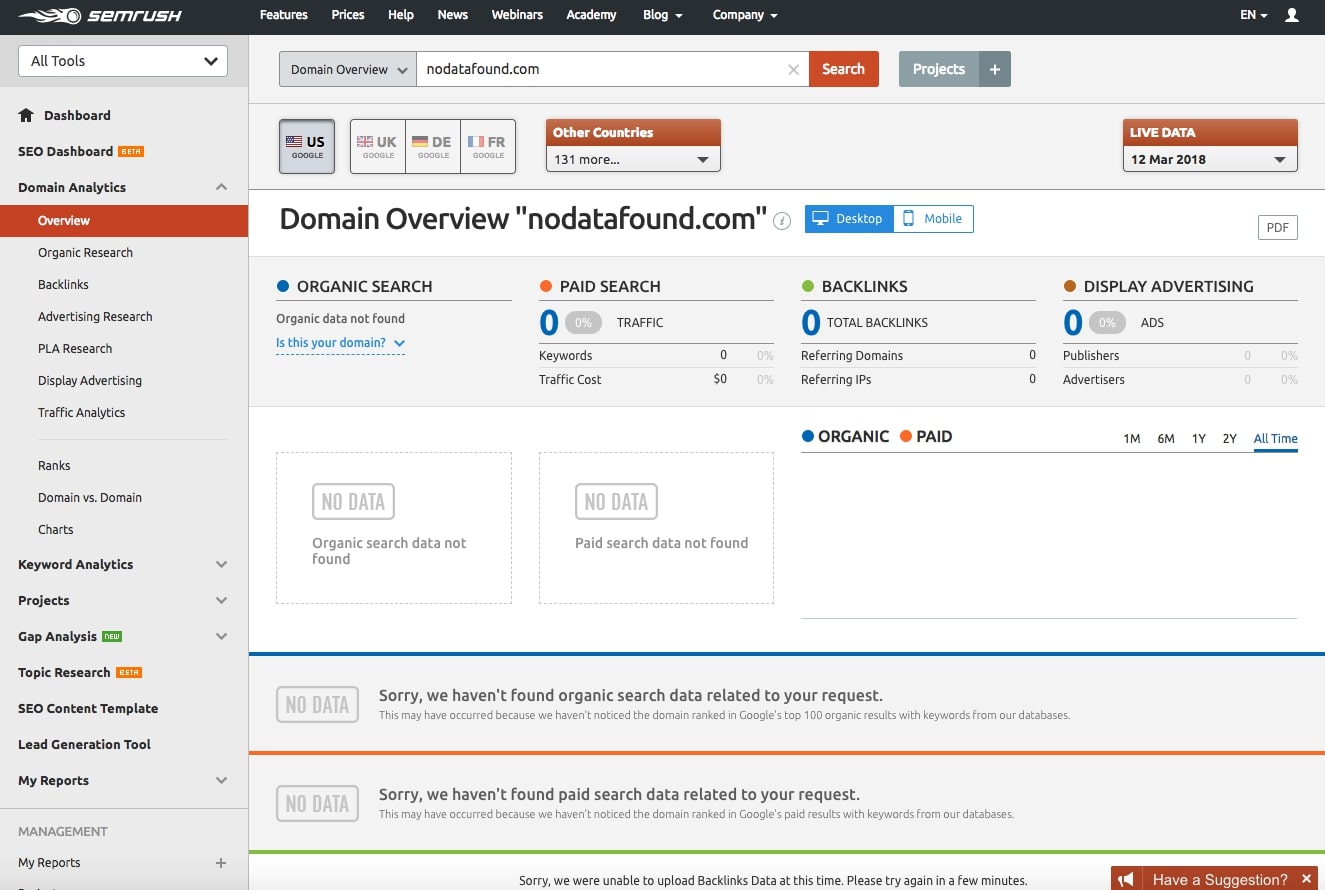Expand the All Tools dropdown
This screenshot has width=1325, height=890.
tap(123, 61)
